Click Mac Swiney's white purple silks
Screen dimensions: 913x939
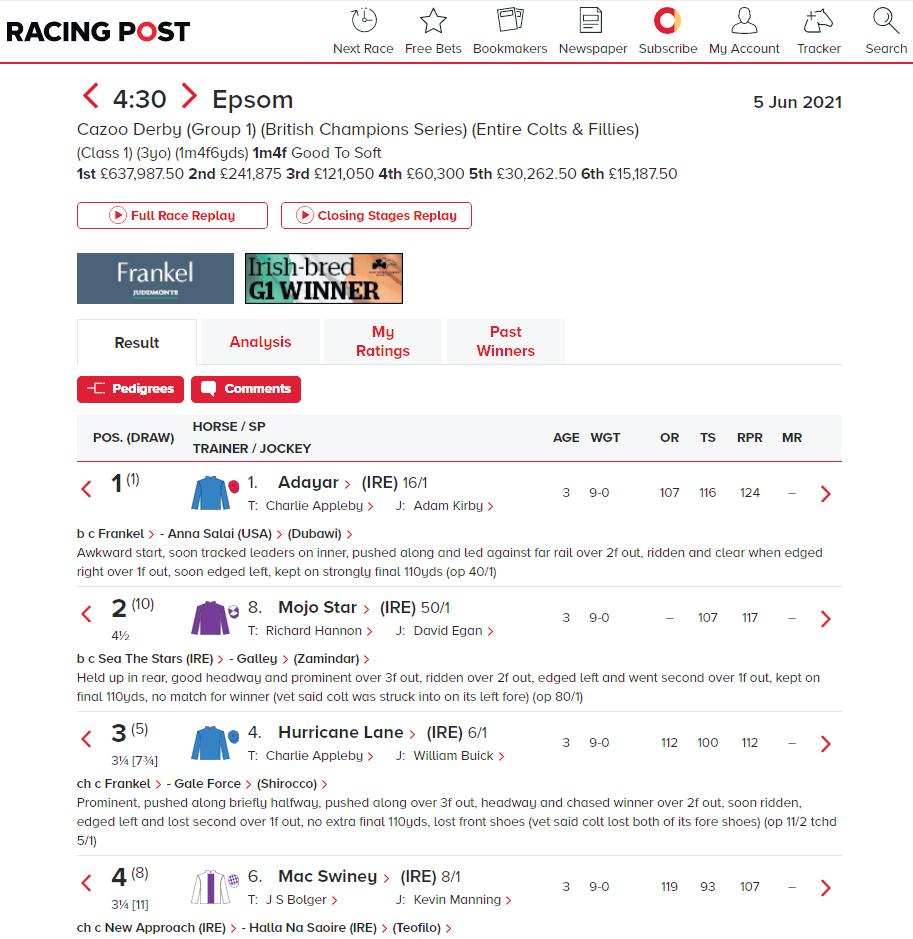pyautogui.click(x=211, y=887)
